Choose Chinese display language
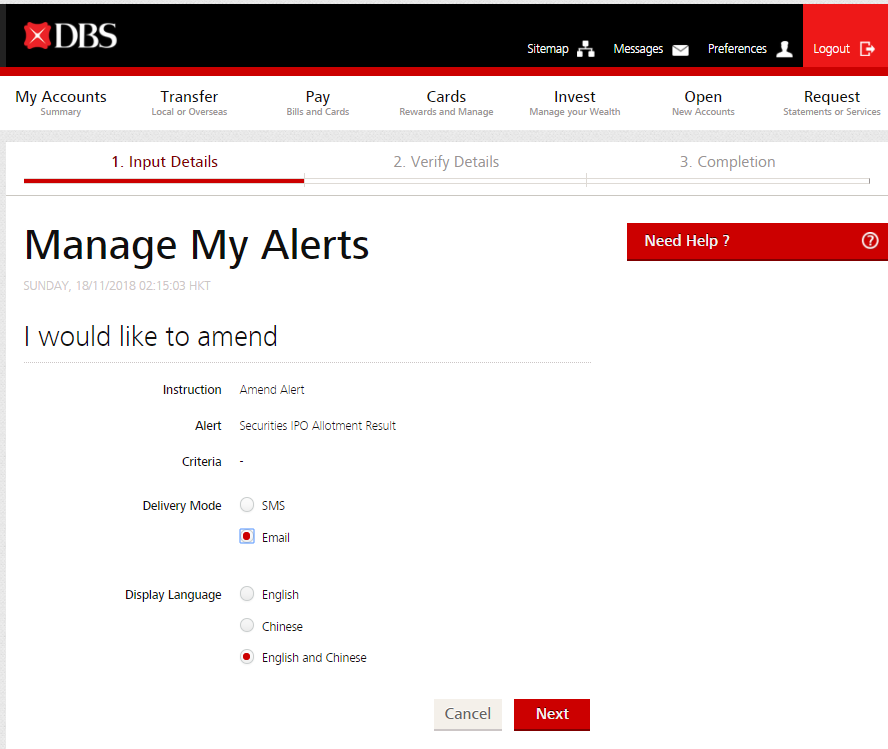 [x=247, y=626]
